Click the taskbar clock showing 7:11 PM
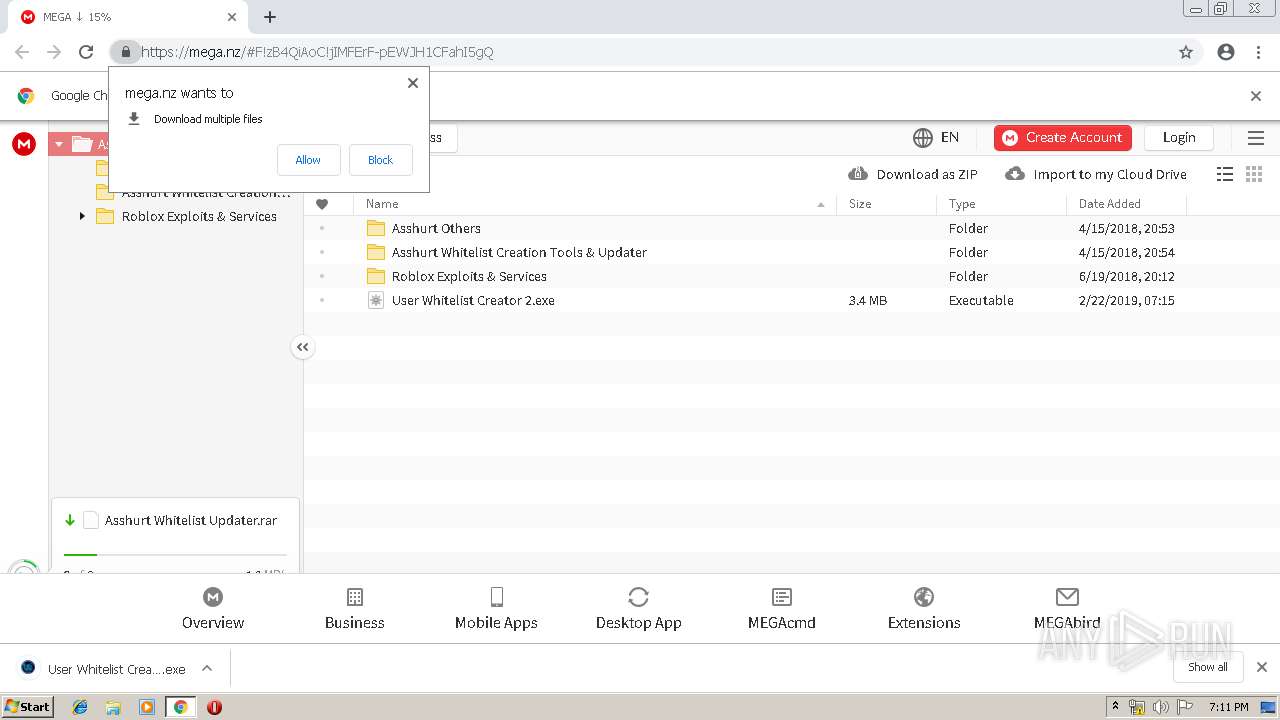The height and width of the screenshot is (720, 1280). (x=1228, y=707)
